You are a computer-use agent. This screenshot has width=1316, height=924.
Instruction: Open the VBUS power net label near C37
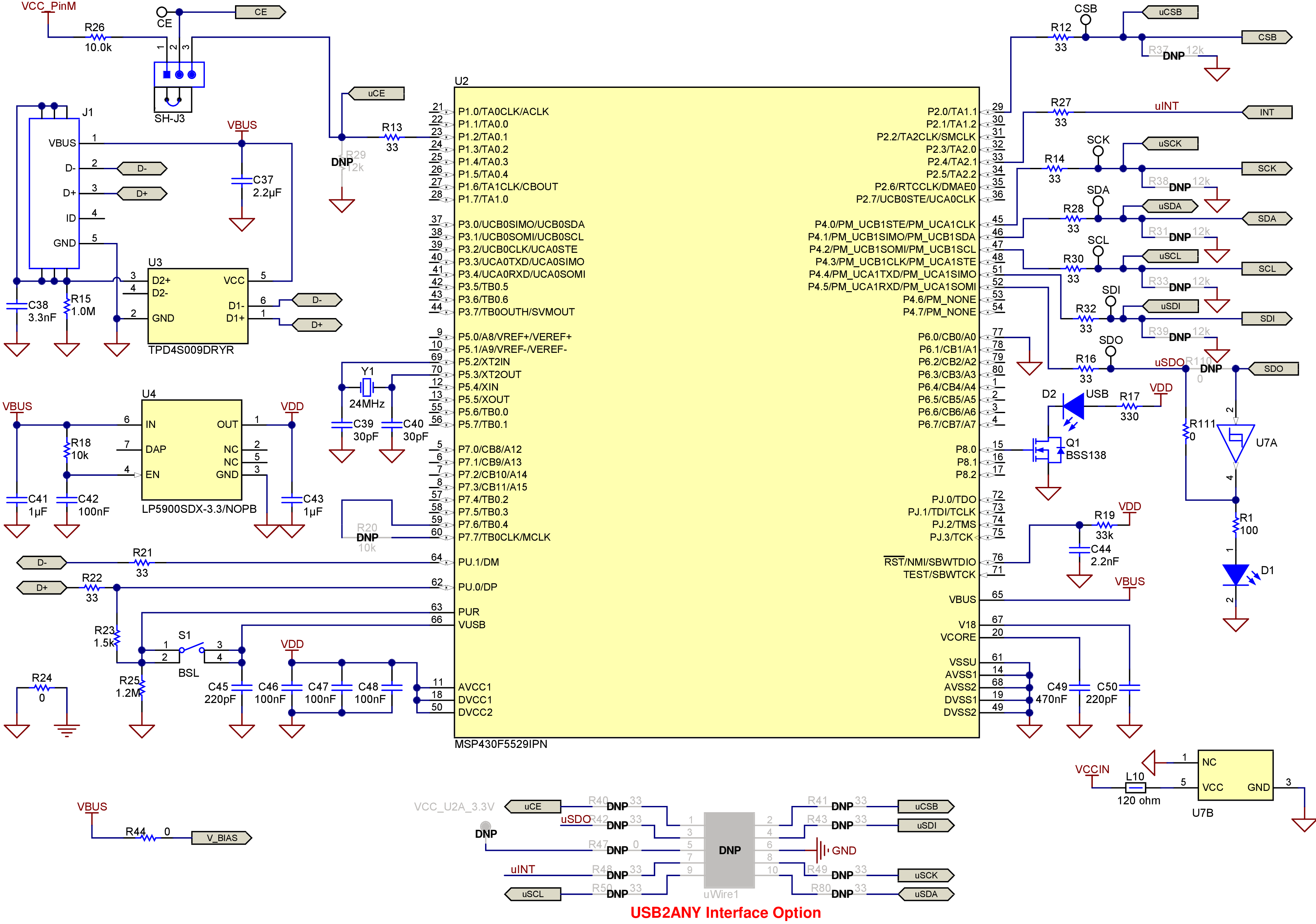242,125
